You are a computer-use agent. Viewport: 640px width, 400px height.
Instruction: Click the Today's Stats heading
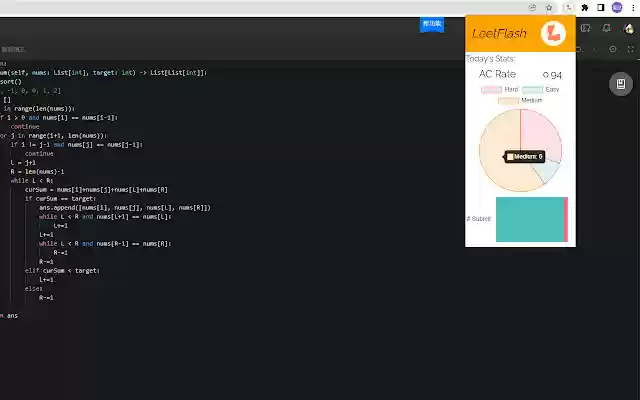pos(490,59)
